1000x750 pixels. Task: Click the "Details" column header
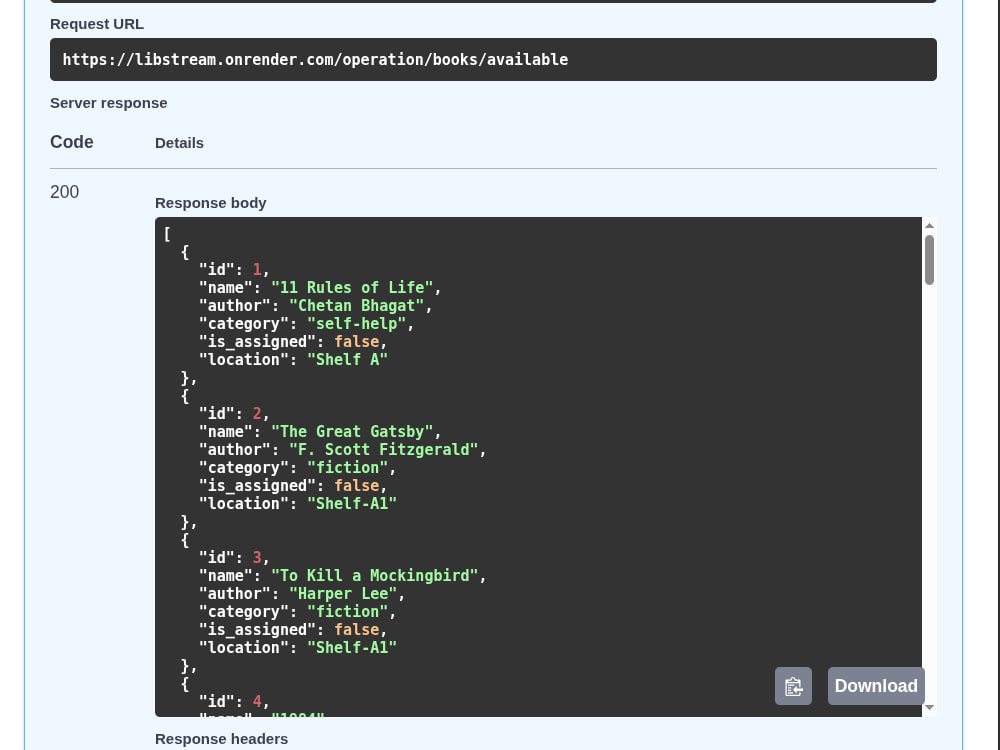point(179,143)
